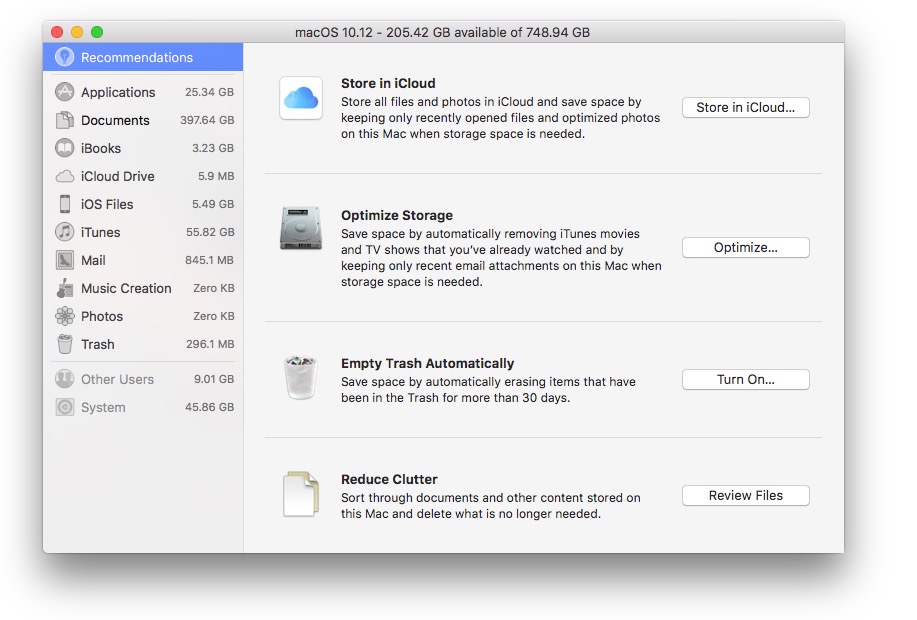Turn On empty trash automatically
This screenshot has width=917, height=620.
(745, 380)
